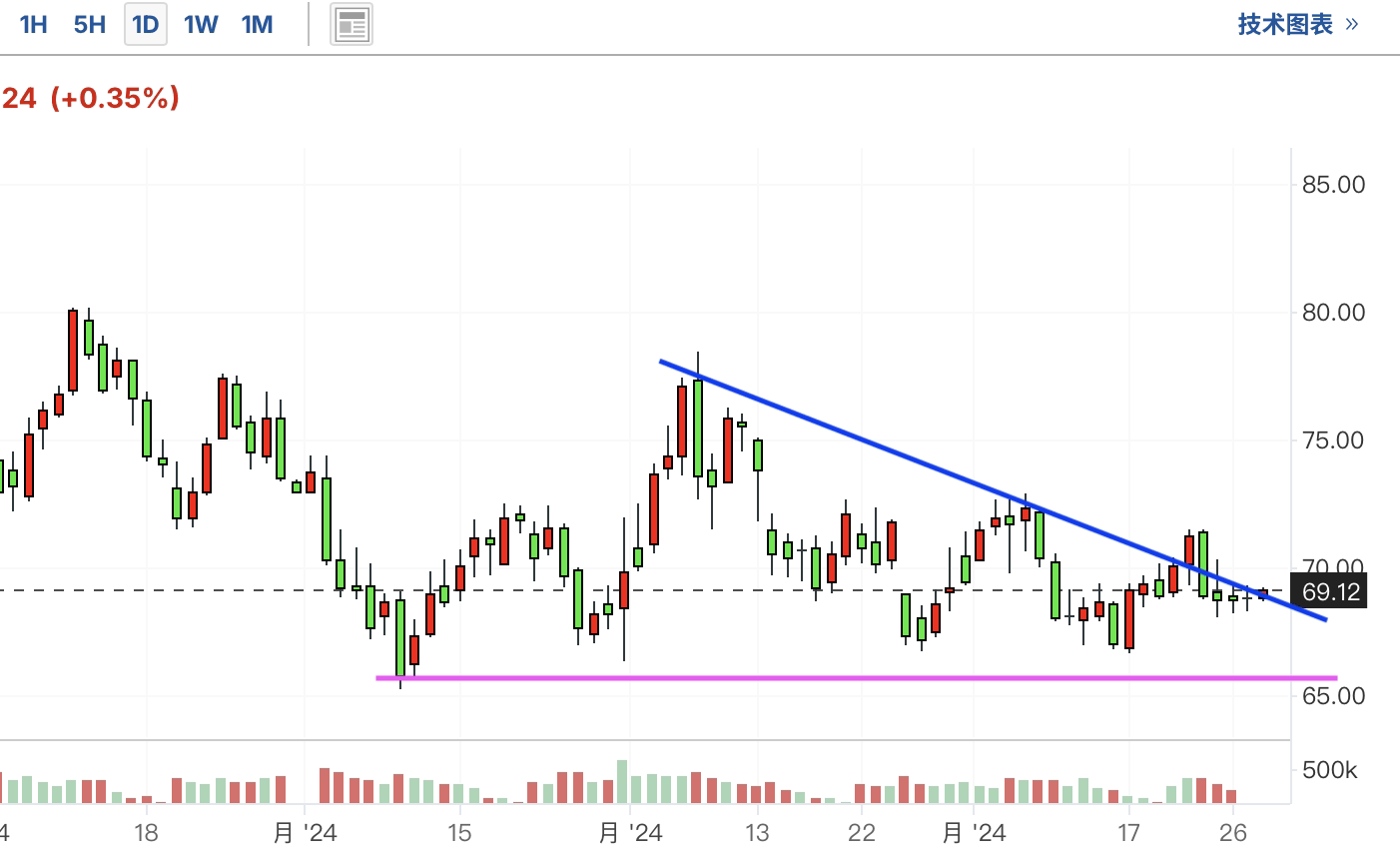Click the 69.12 current price label

(1331, 592)
